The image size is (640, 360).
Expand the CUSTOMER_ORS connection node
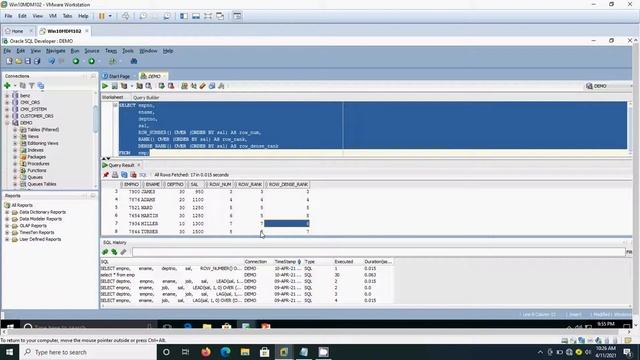(7, 116)
